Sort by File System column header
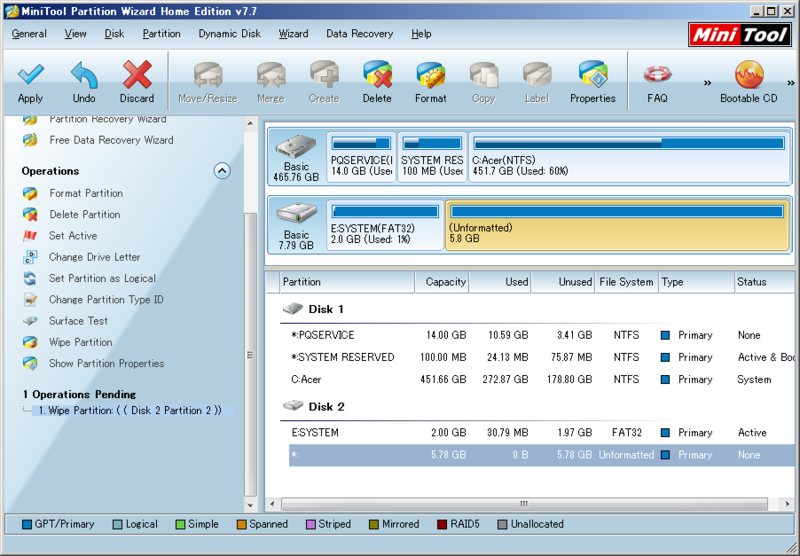 [x=627, y=282]
